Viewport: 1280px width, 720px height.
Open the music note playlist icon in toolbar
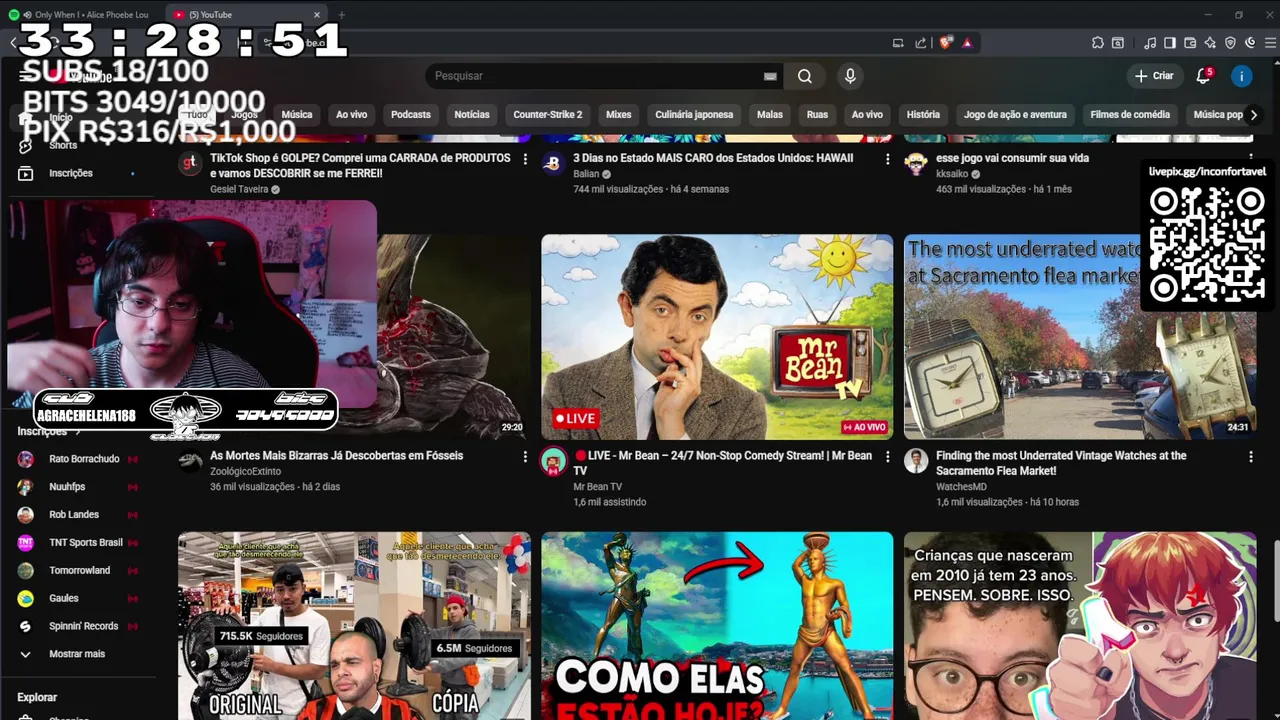(x=1150, y=43)
